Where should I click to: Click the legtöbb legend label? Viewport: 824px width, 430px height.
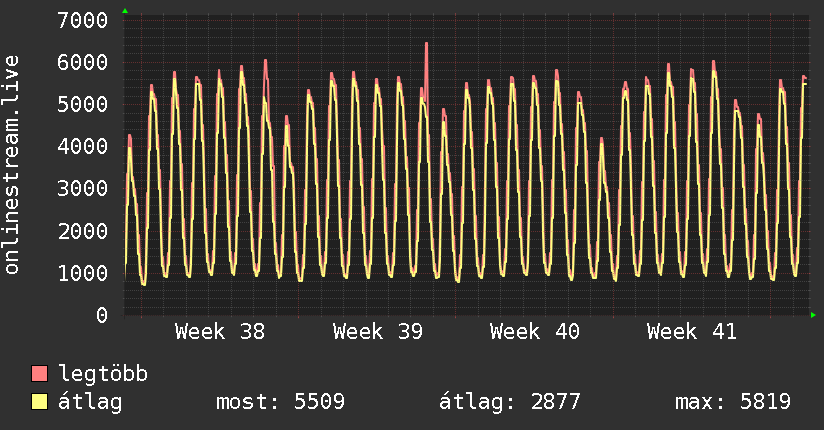click(x=103, y=374)
